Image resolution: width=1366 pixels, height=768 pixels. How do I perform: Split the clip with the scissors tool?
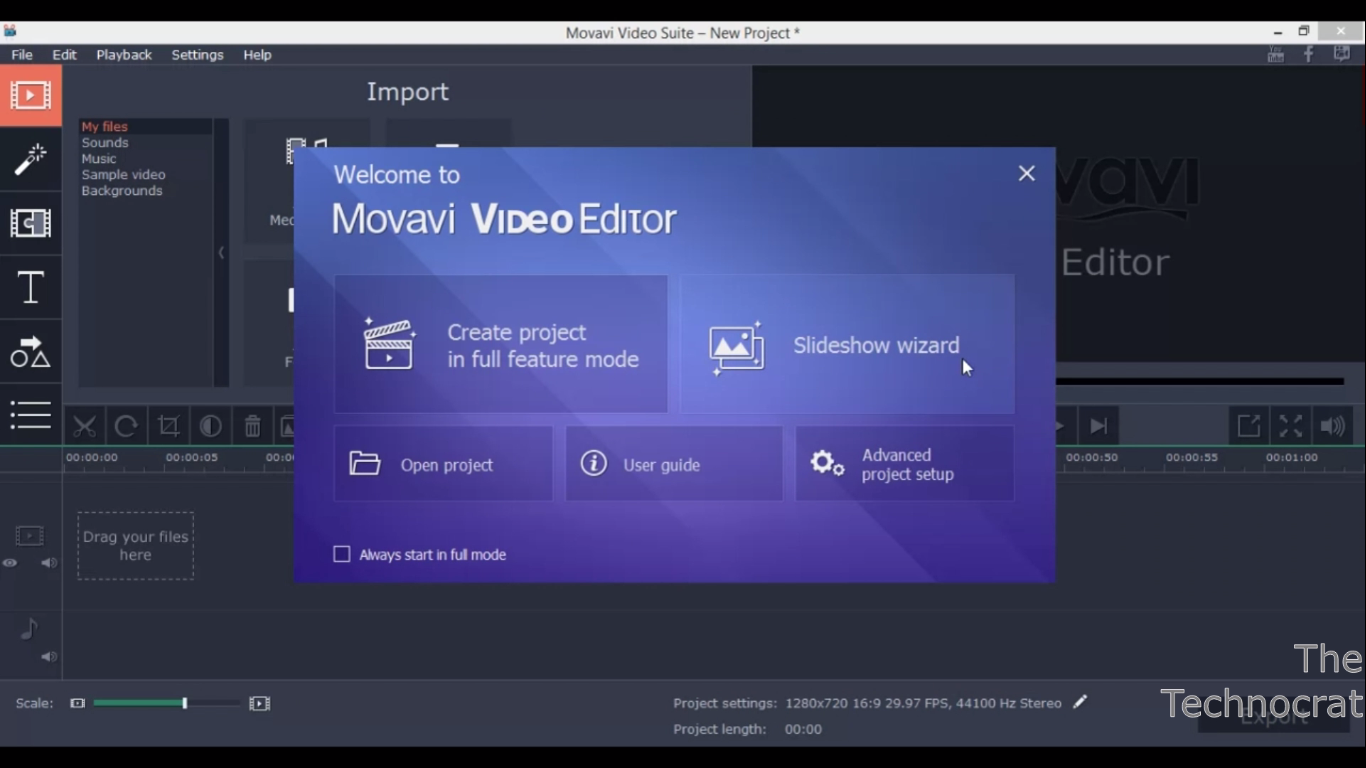[84, 425]
